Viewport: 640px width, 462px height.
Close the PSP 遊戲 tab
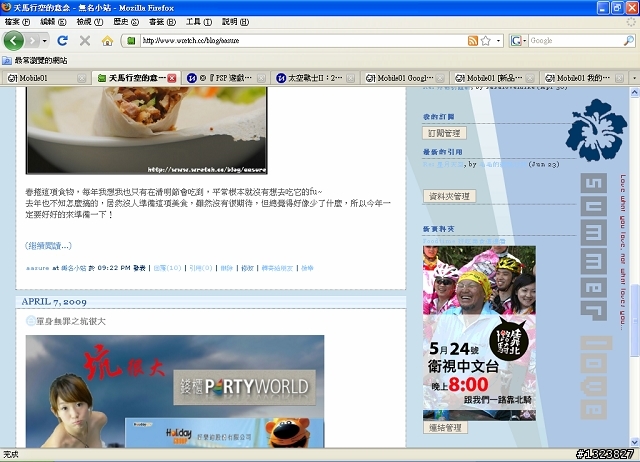262,78
